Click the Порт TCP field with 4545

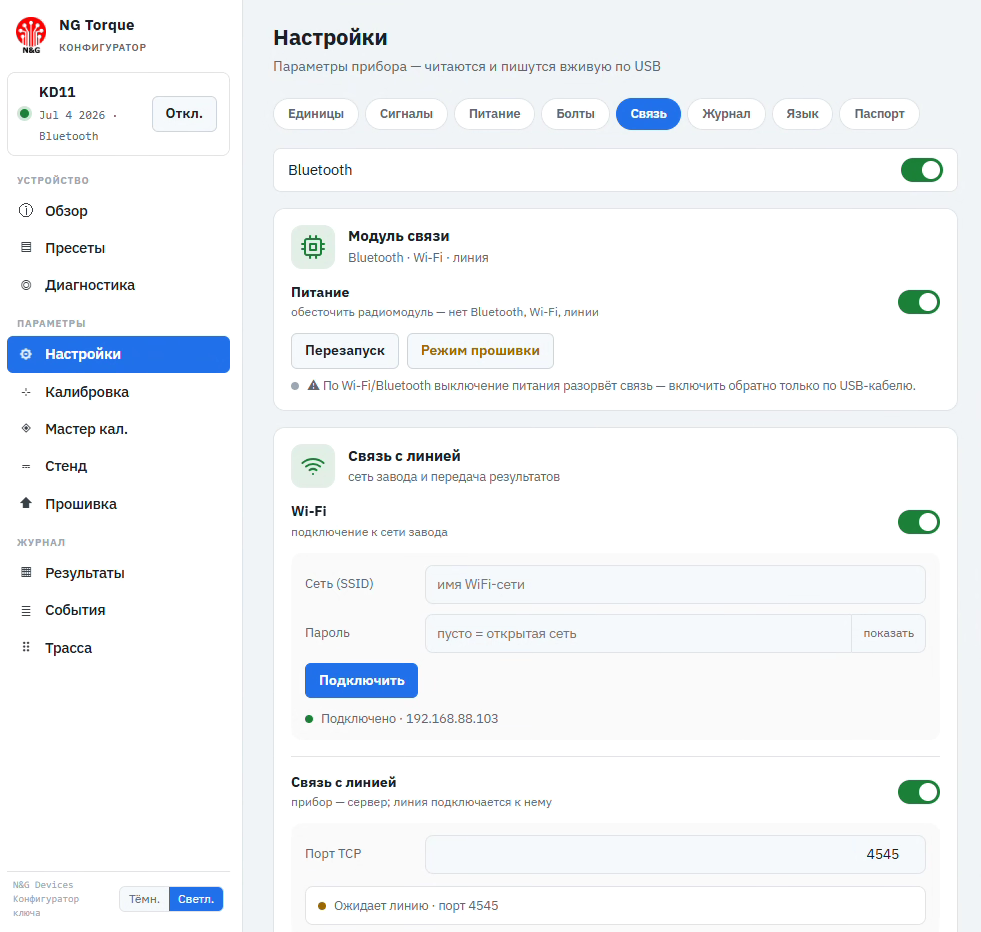675,854
